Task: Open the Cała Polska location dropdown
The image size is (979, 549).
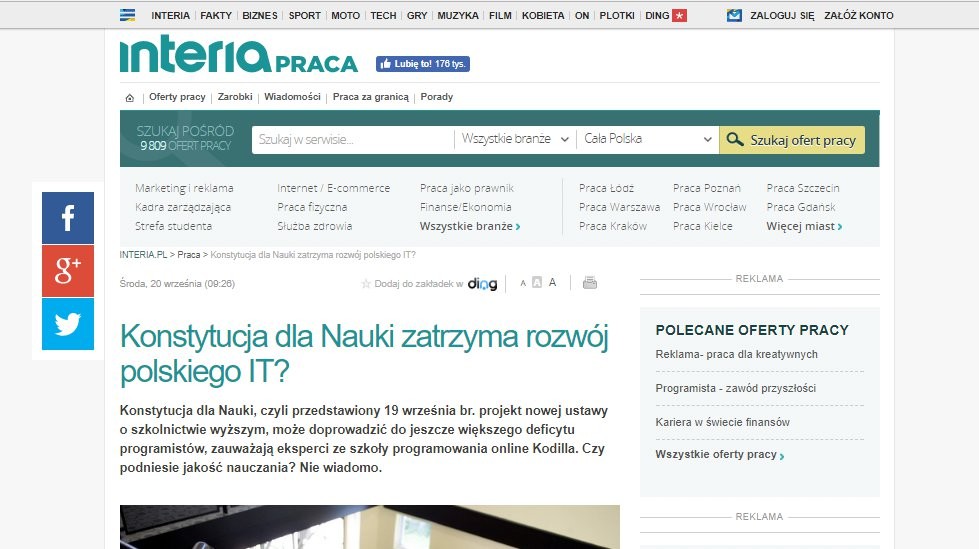Action: pos(648,139)
